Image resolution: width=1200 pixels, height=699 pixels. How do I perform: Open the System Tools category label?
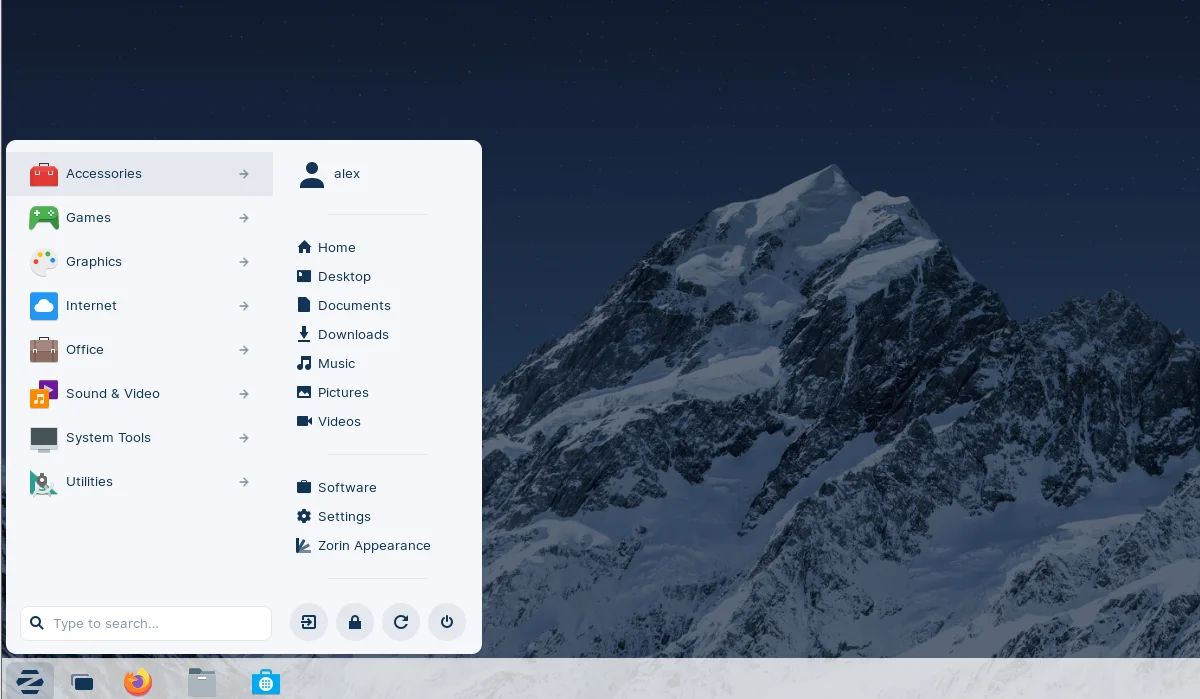(108, 438)
